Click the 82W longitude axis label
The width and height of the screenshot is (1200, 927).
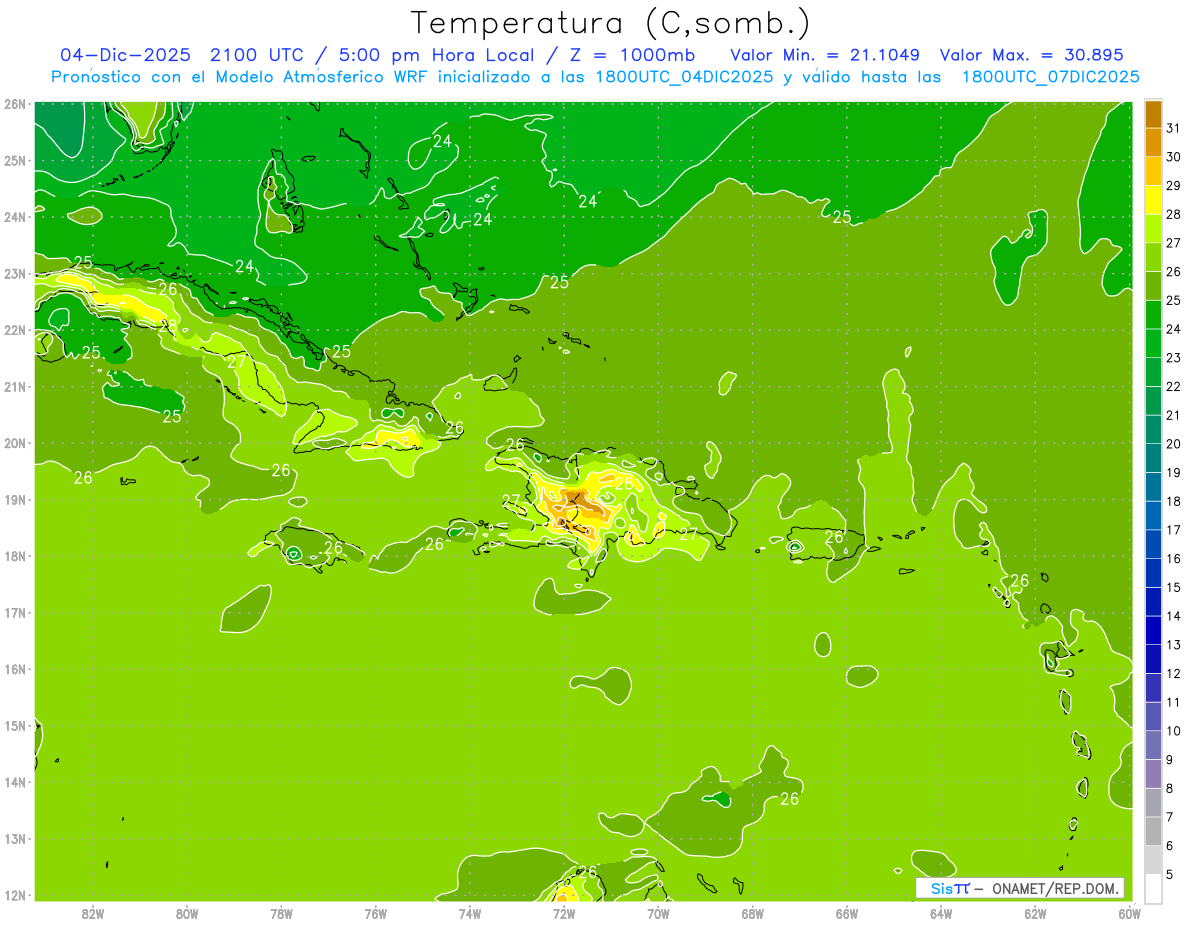coord(92,913)
